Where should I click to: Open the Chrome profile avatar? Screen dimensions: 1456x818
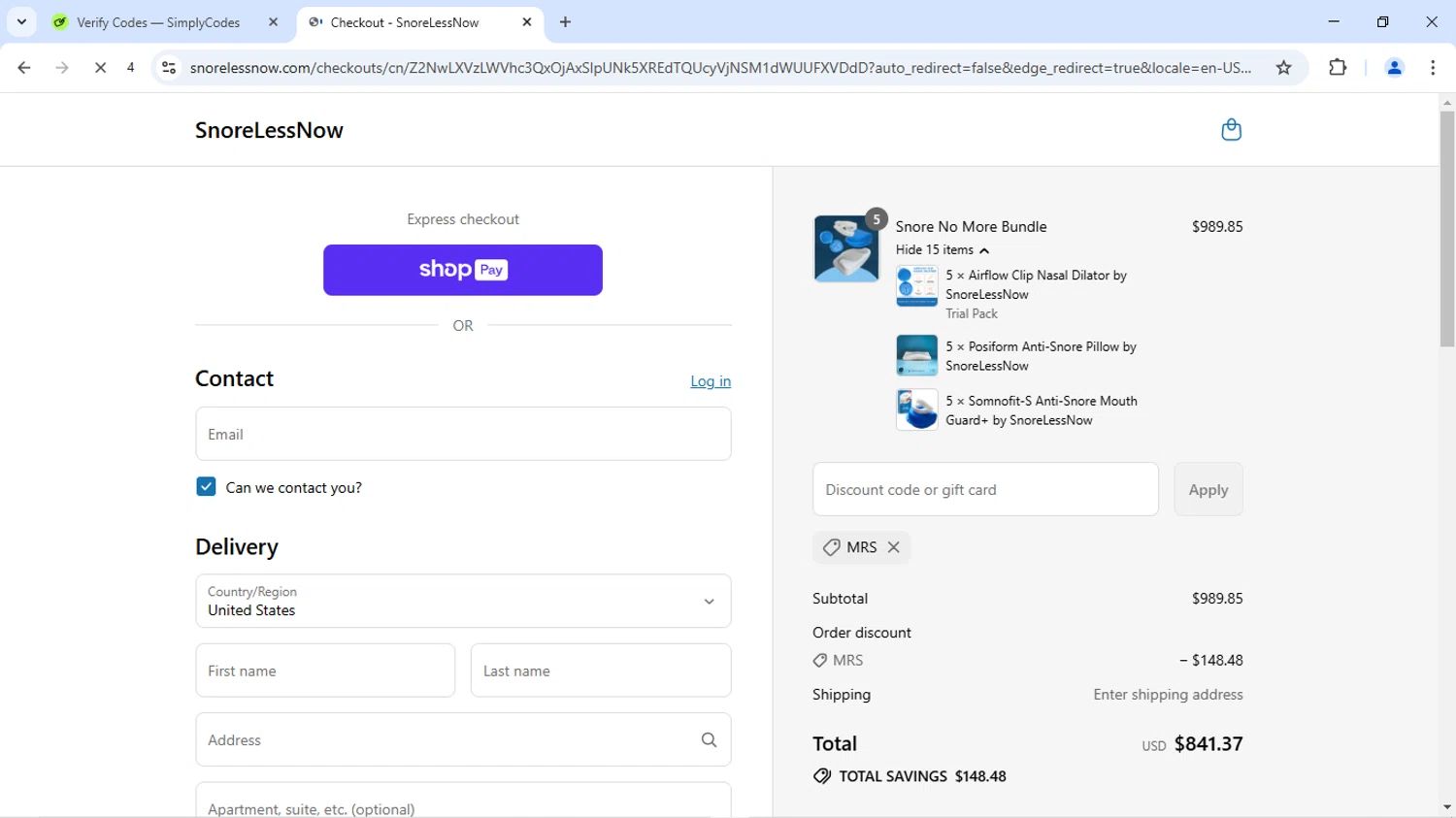(1394, 68)
